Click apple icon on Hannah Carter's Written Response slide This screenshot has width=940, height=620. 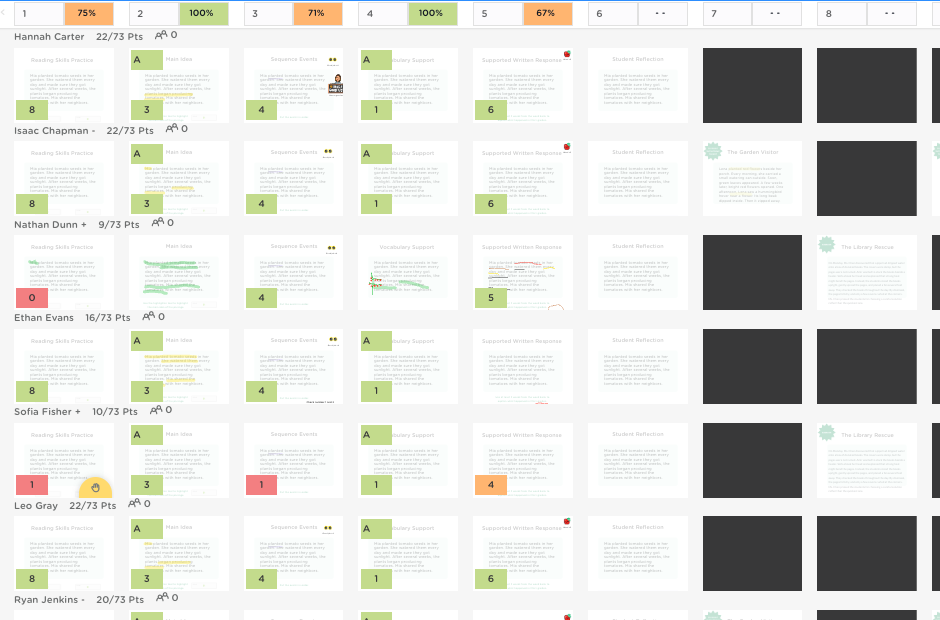pyautogui.click(x=567, y=55)
